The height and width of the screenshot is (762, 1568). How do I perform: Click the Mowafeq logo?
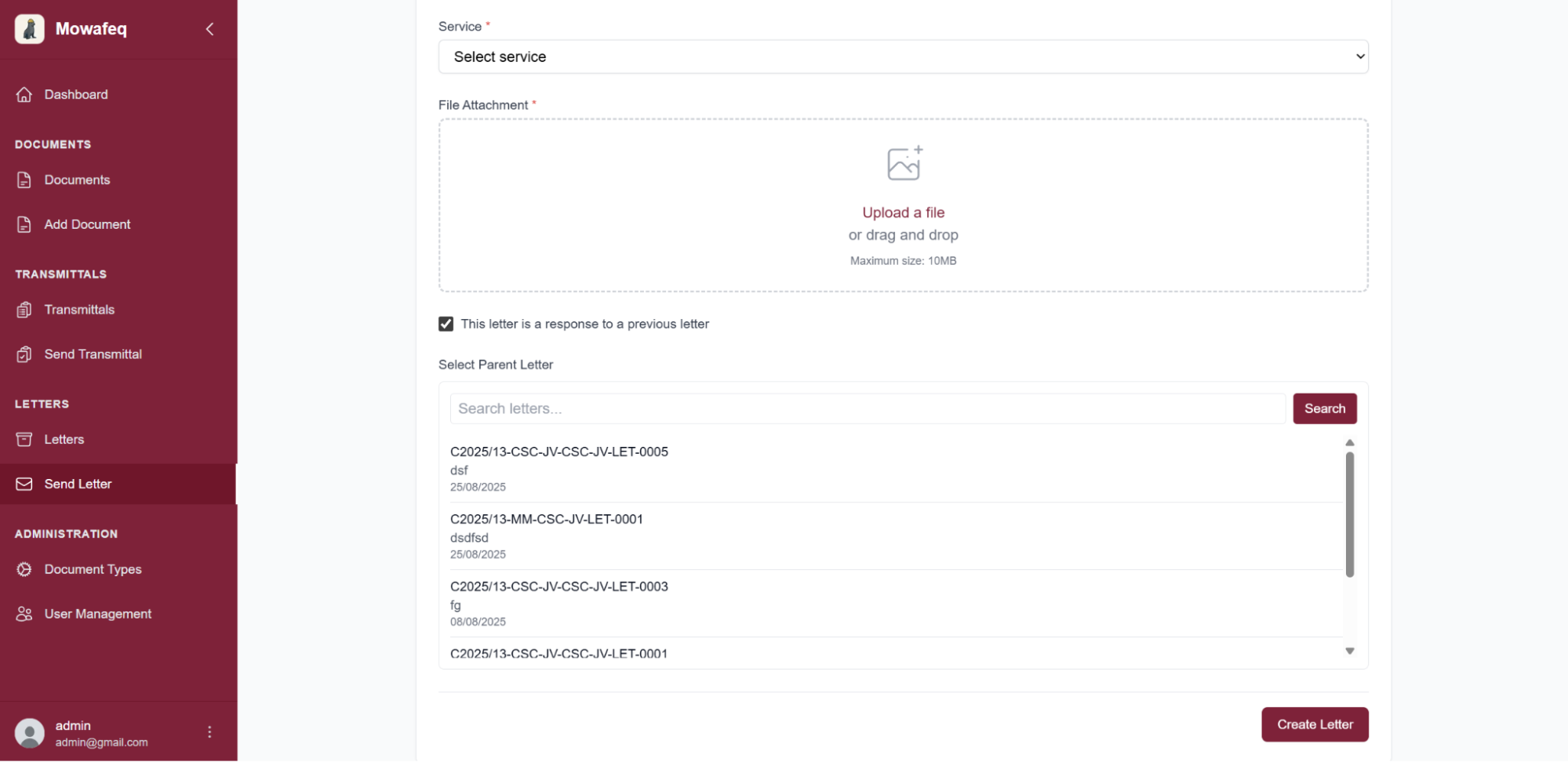[x=30, y=29]
